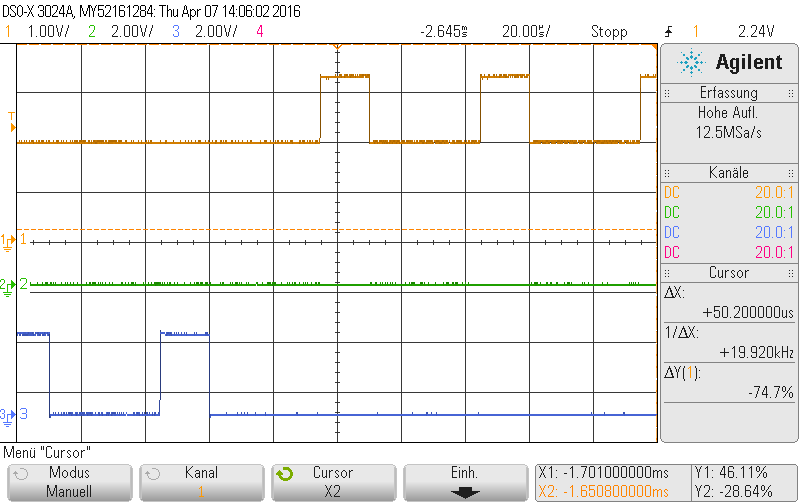Click channel 3 scale 2.00V/
Image resolution: width=800 pixels, height=503 pixels.
pyautogui.click(x=216, y=32)
